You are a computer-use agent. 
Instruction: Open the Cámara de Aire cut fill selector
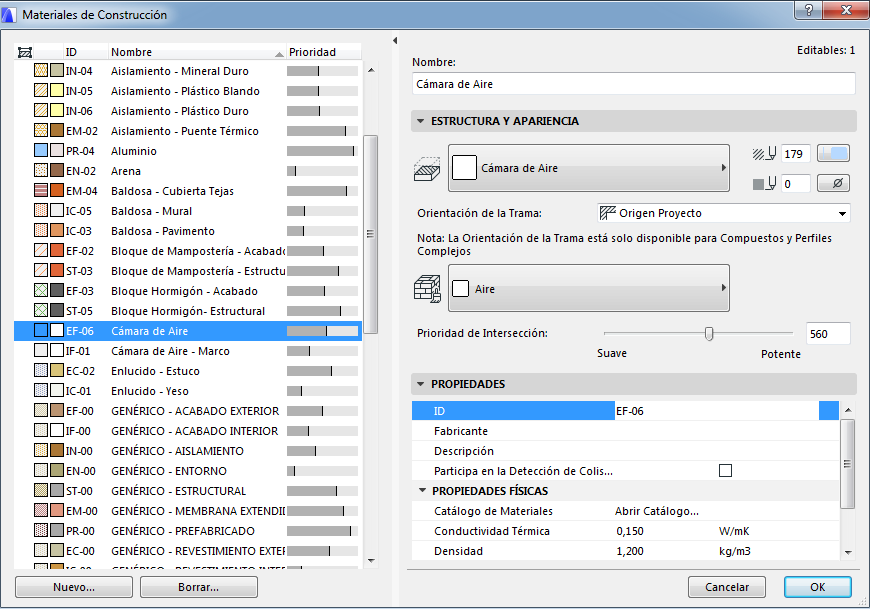pos(589,168)
